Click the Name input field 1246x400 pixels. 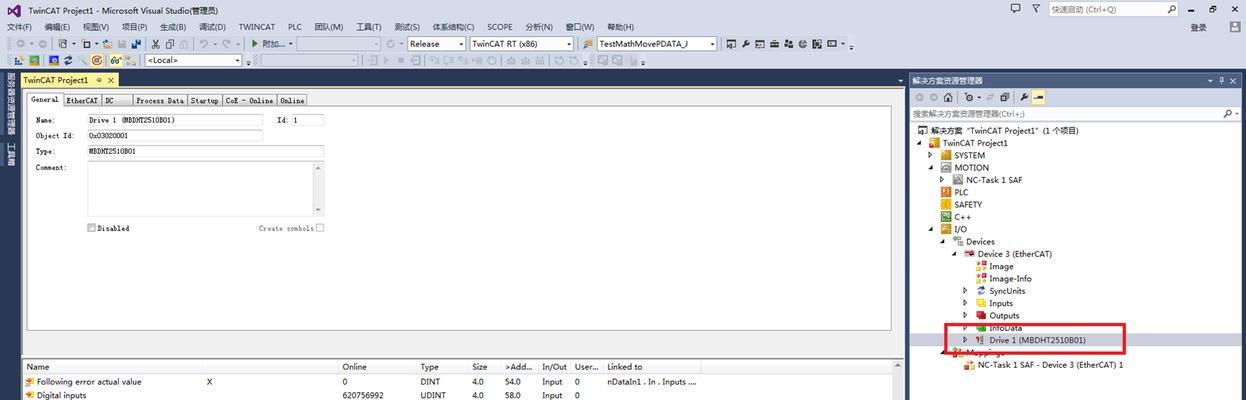[x=175, y=120]
